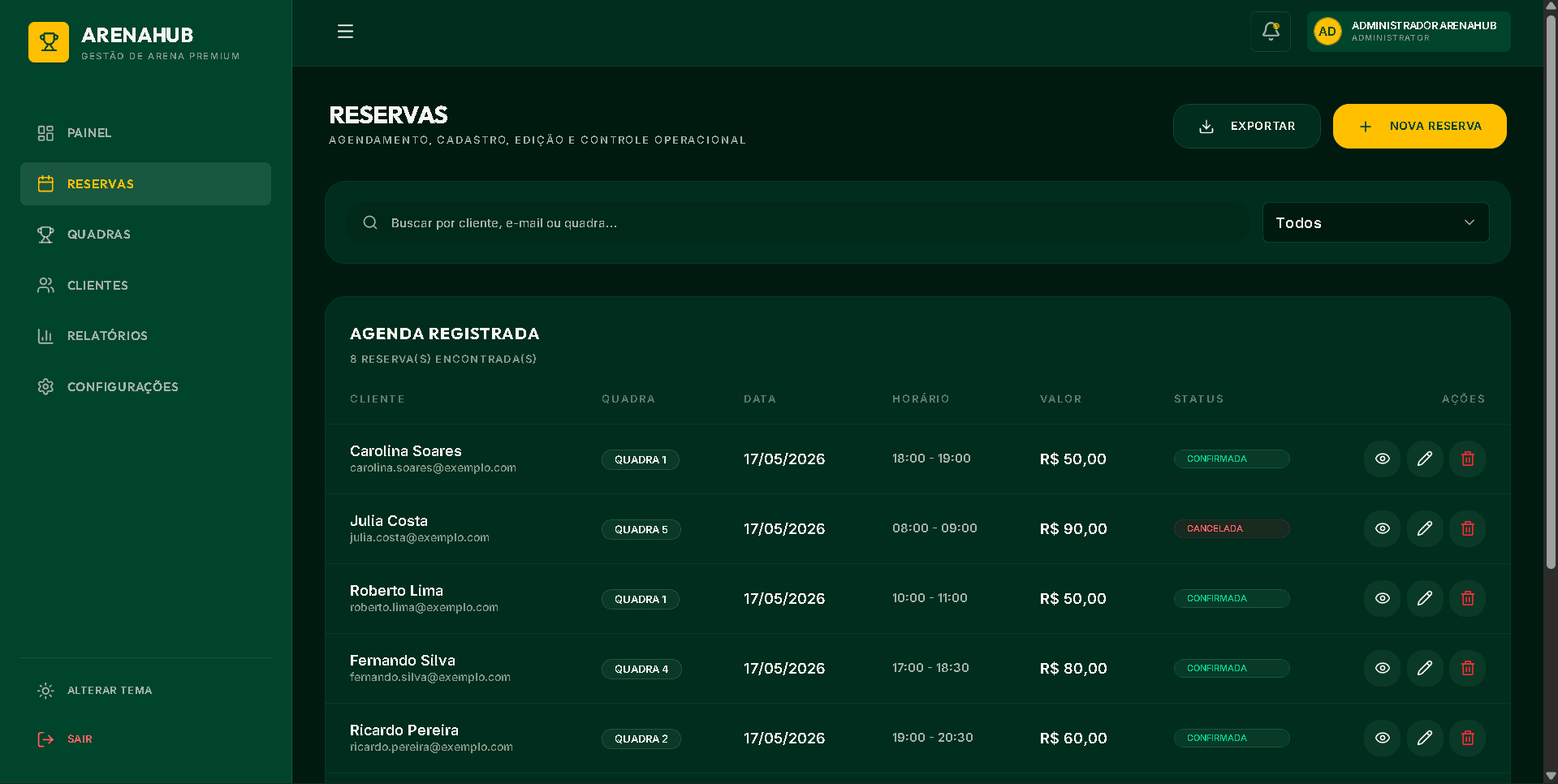Open Relatórios in sidebar

(145, 336)
